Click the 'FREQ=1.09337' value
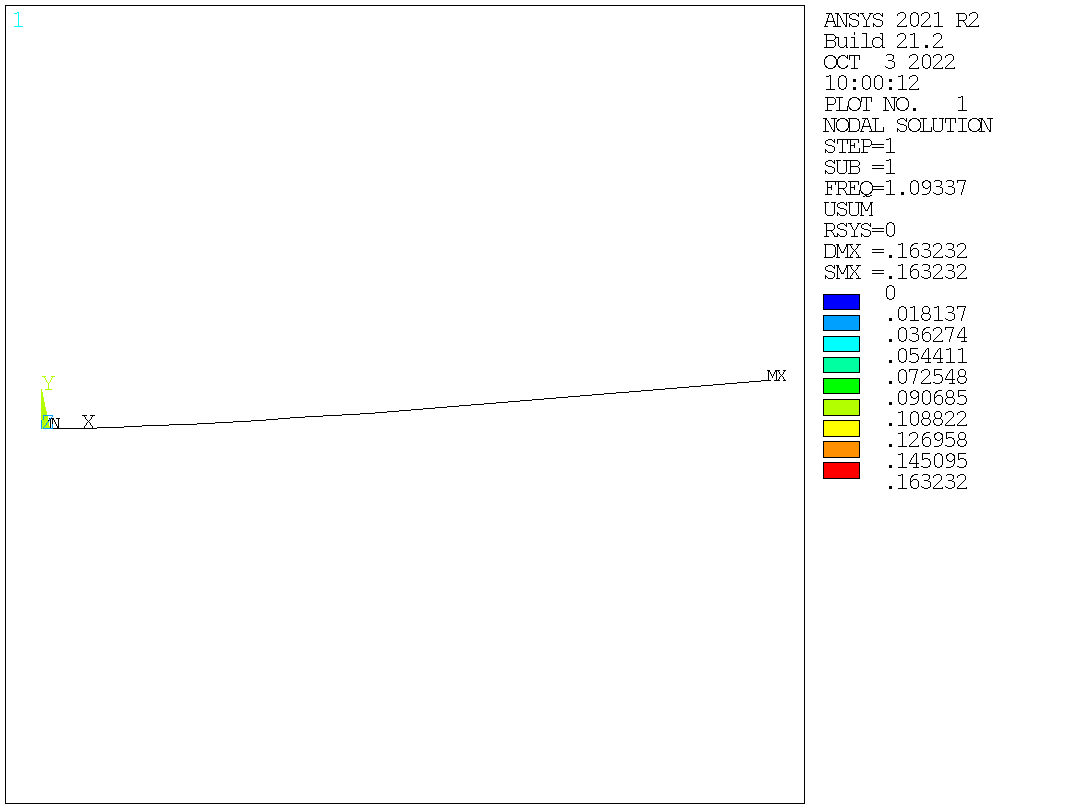 tap(896, 188)
